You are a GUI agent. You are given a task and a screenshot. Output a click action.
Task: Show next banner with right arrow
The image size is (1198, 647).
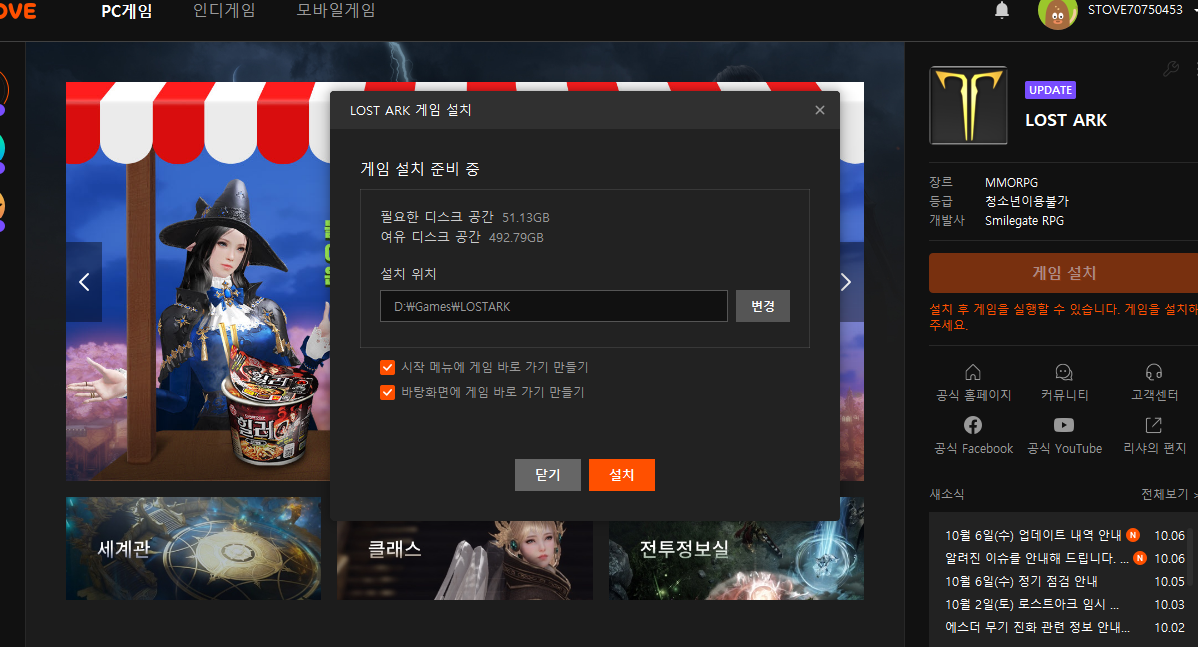click(846, 282)
